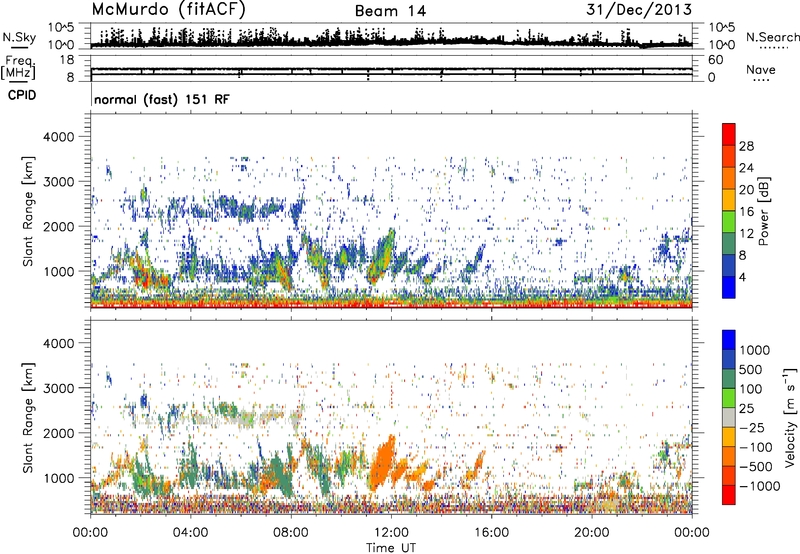The height and width of the screenshot is (554, 800).
Task: Click the 28 label on Power colorbar
Action: coord(746,146)
